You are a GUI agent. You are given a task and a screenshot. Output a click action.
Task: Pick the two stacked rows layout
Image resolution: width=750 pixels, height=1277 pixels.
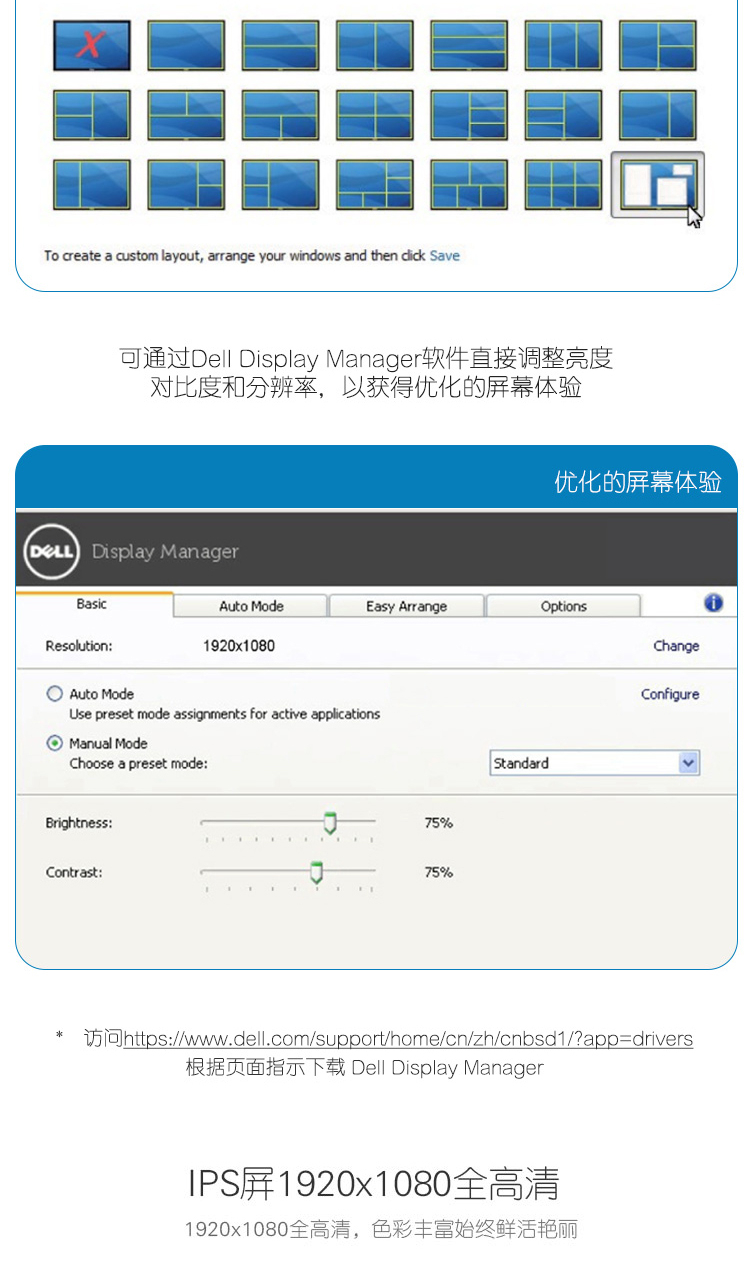pos(280,45)
